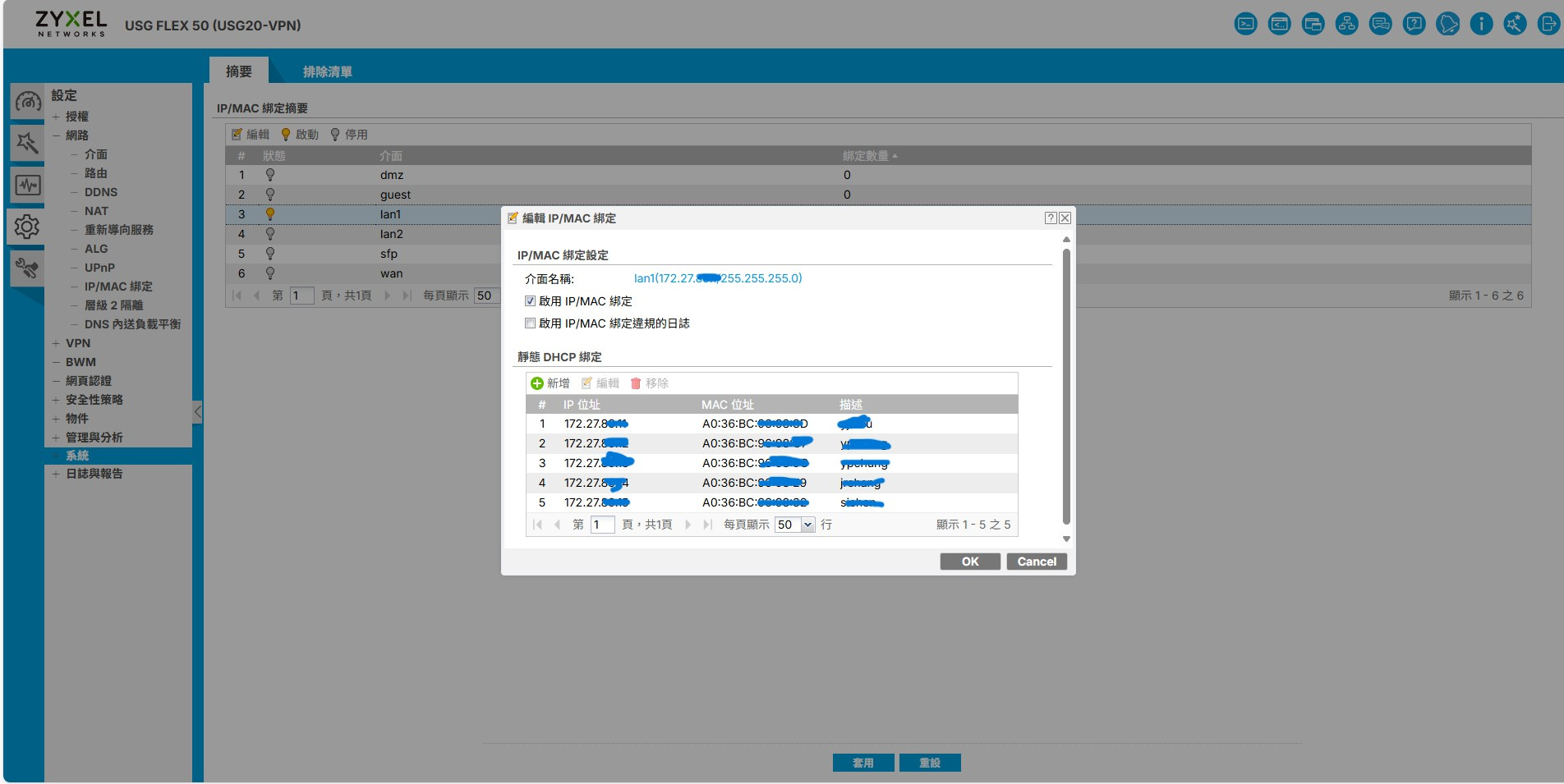1564x784 pixels.
Task: Click the lan1 interface name link
Action: tap(718, 278)
